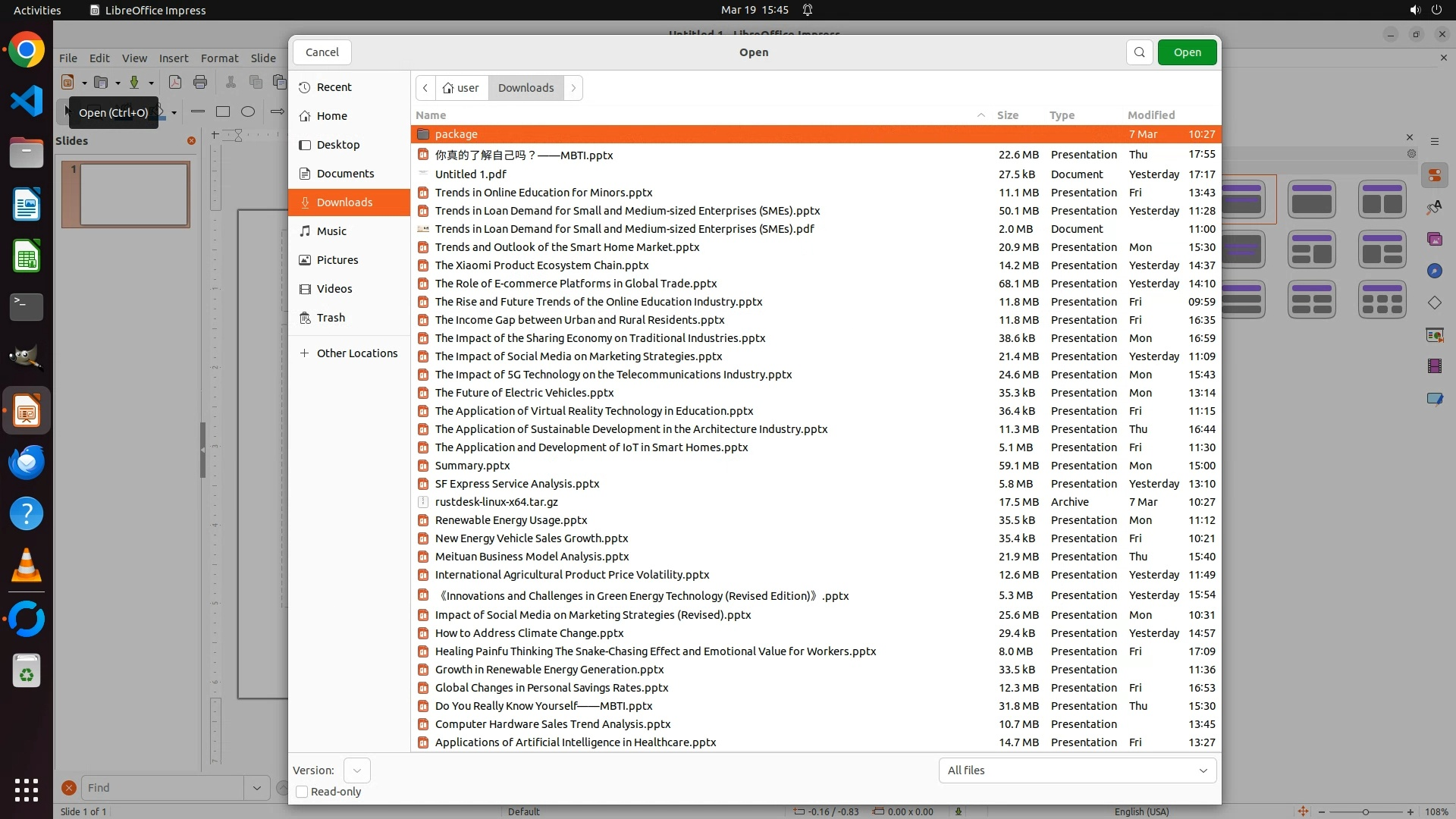Select Downloads in the places sidebar
This screenshot has width=1456, height=819.
344,202
